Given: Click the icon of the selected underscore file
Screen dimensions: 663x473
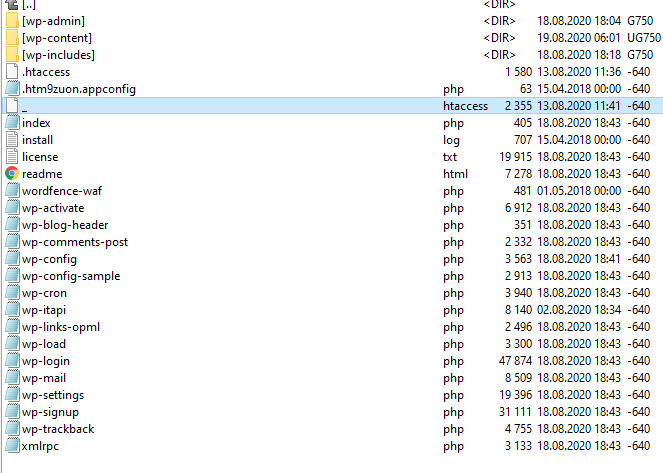Looking at the screenshot, I should 12,106.
